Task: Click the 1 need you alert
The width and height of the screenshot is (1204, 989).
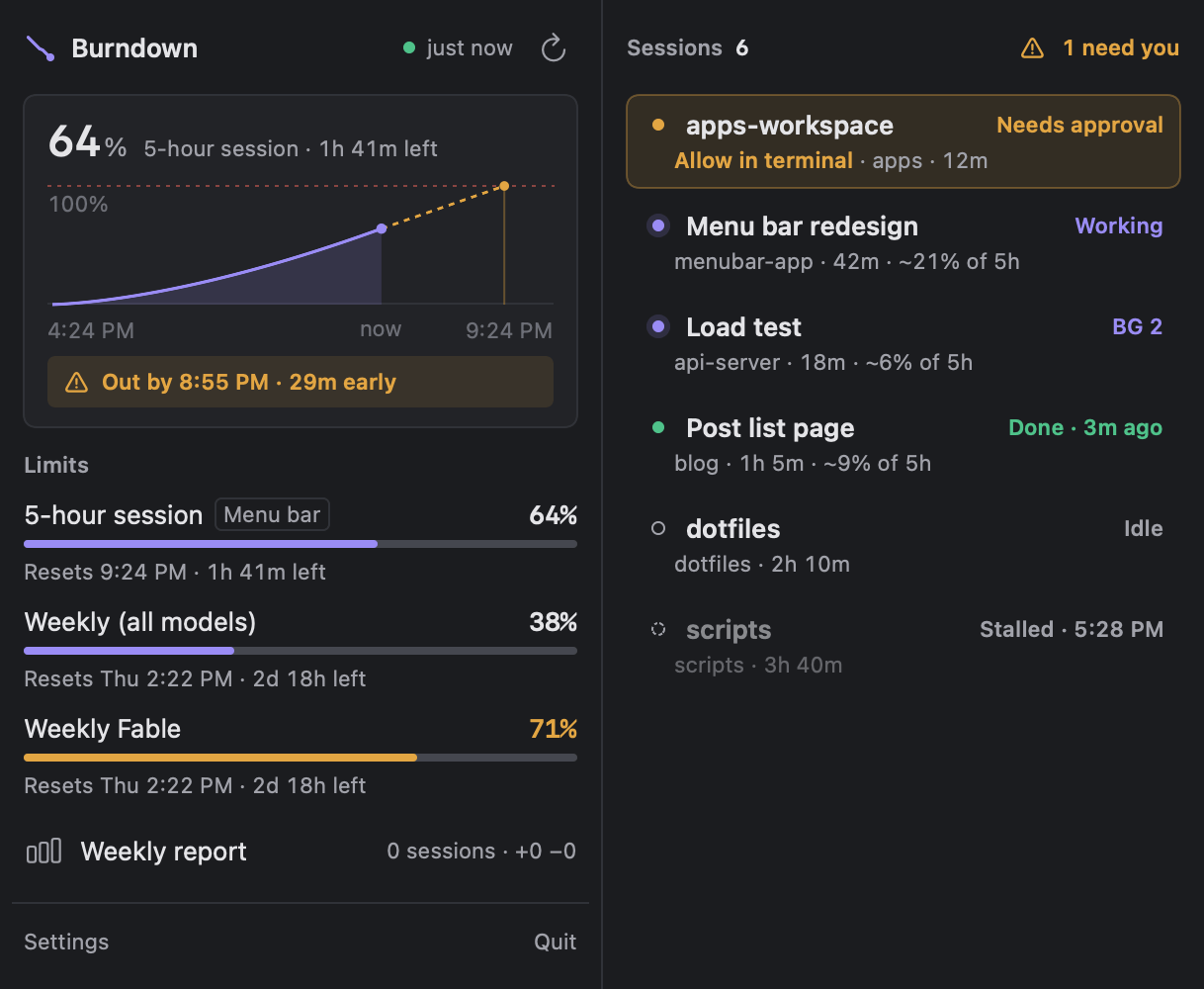Action: (x=1099, y=47)
